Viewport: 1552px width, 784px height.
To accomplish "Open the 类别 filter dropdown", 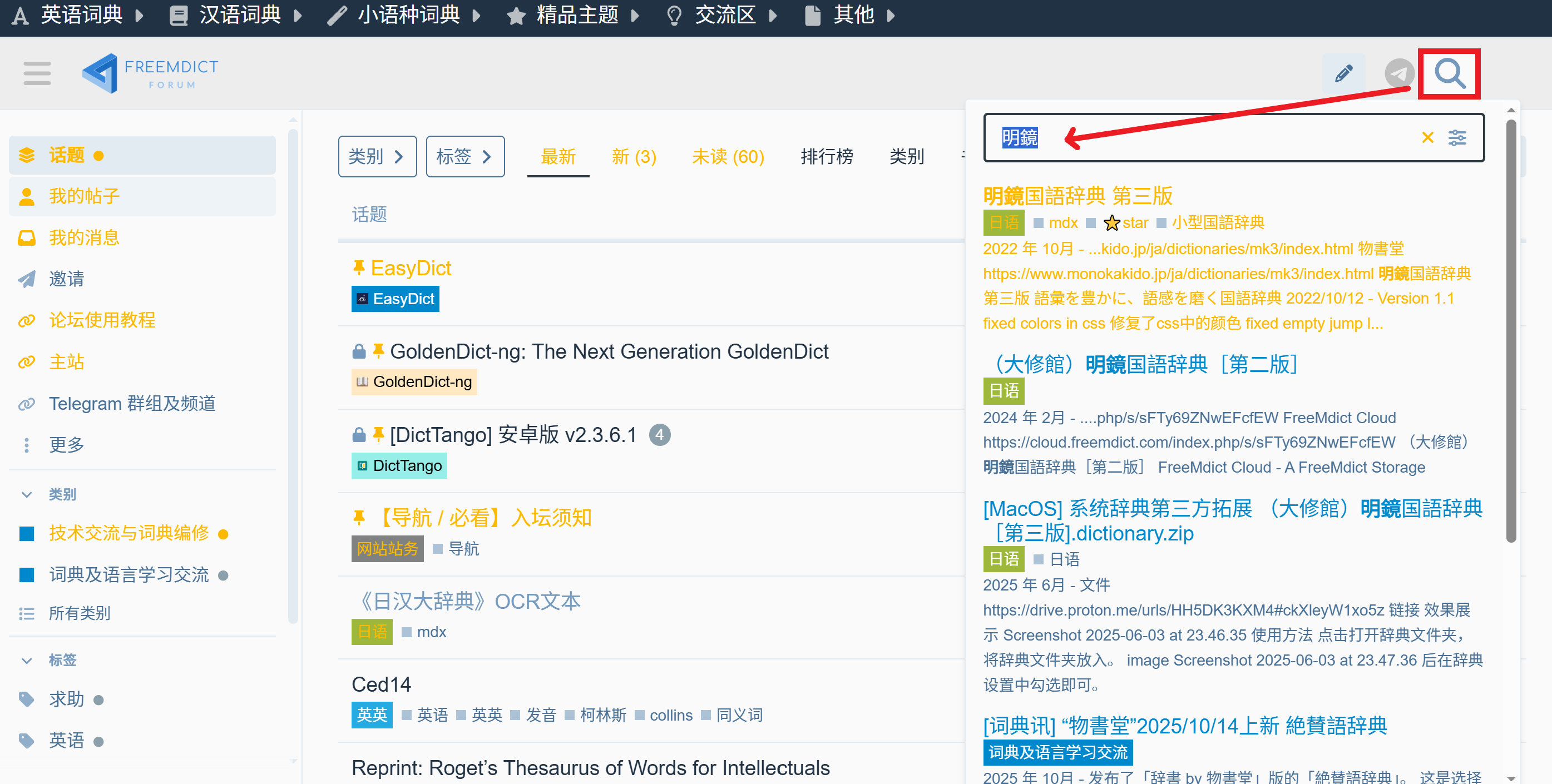I will click(x=377, y=157).
